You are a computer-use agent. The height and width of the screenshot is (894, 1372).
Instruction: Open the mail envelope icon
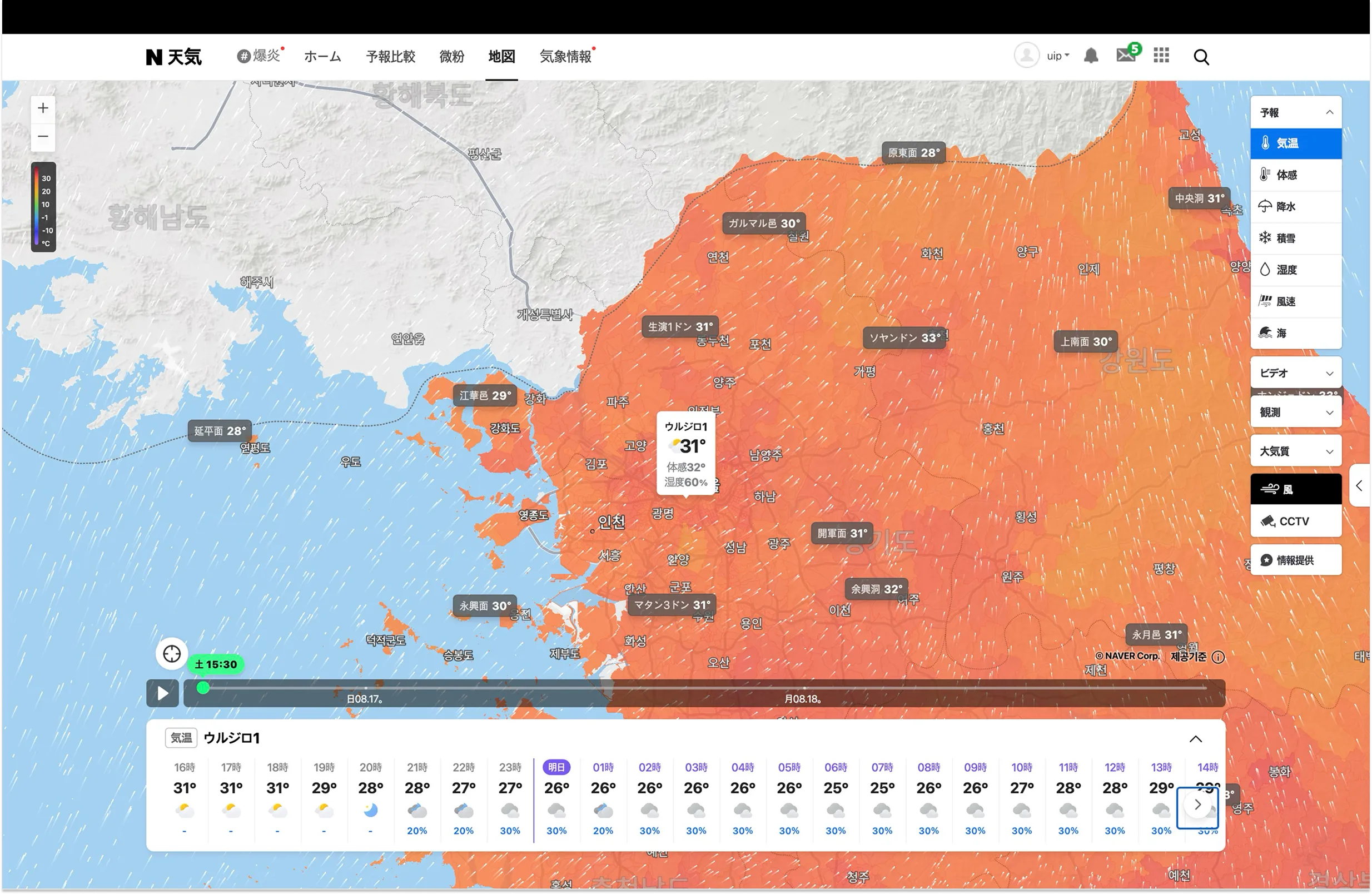tap(1125, 56)
